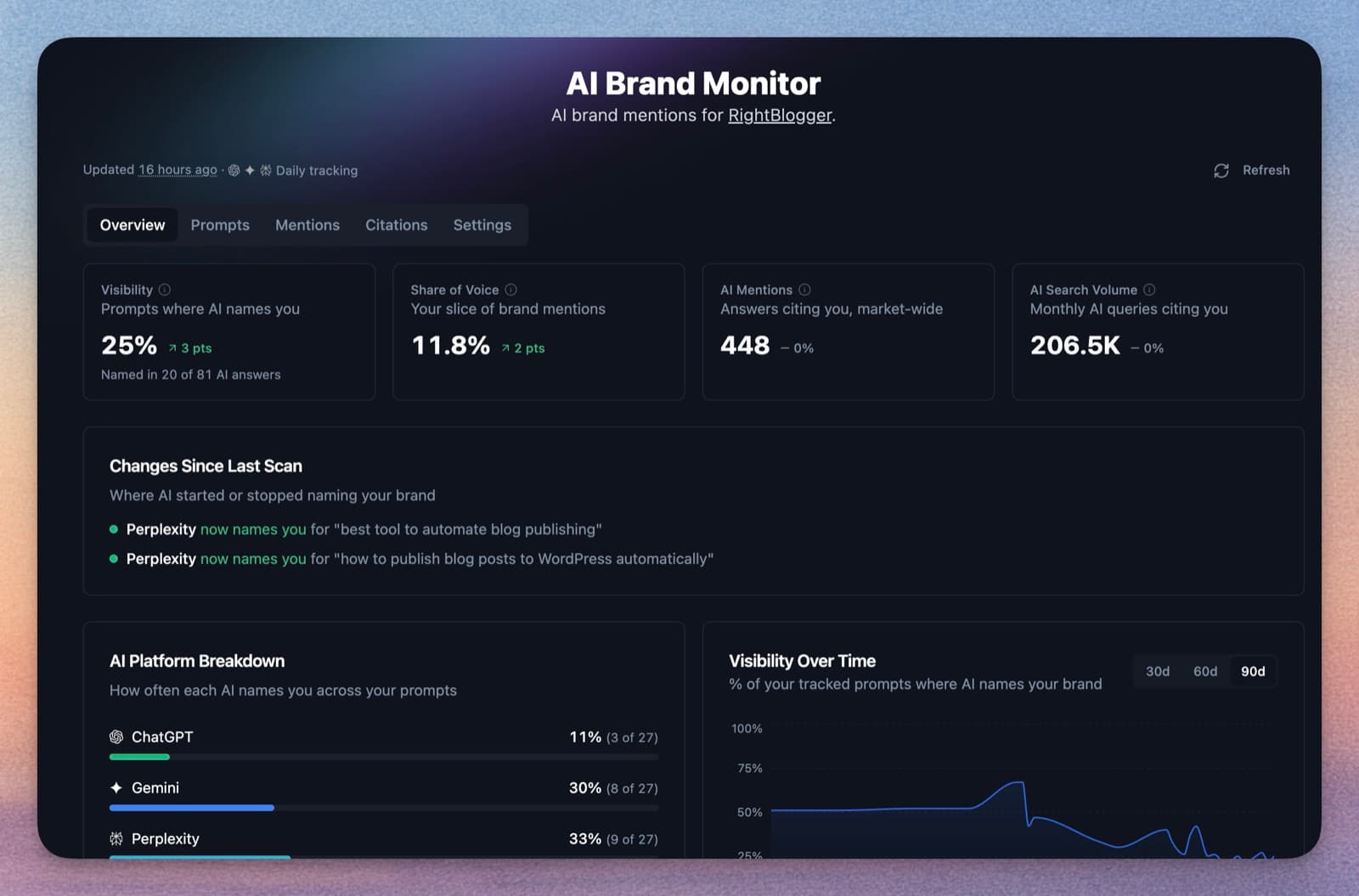Click the Gemini sparkle icon in header row
This screenshot has height=896, width=1359.
click(x=250, y=170)
